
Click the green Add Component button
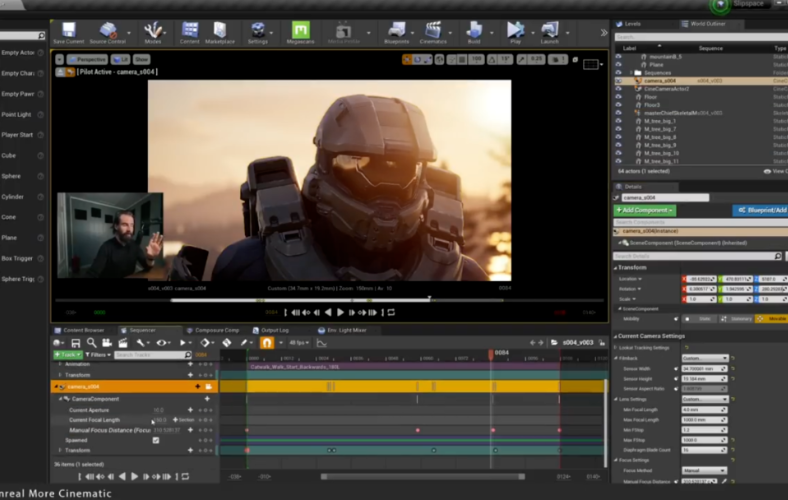(645, 211)
